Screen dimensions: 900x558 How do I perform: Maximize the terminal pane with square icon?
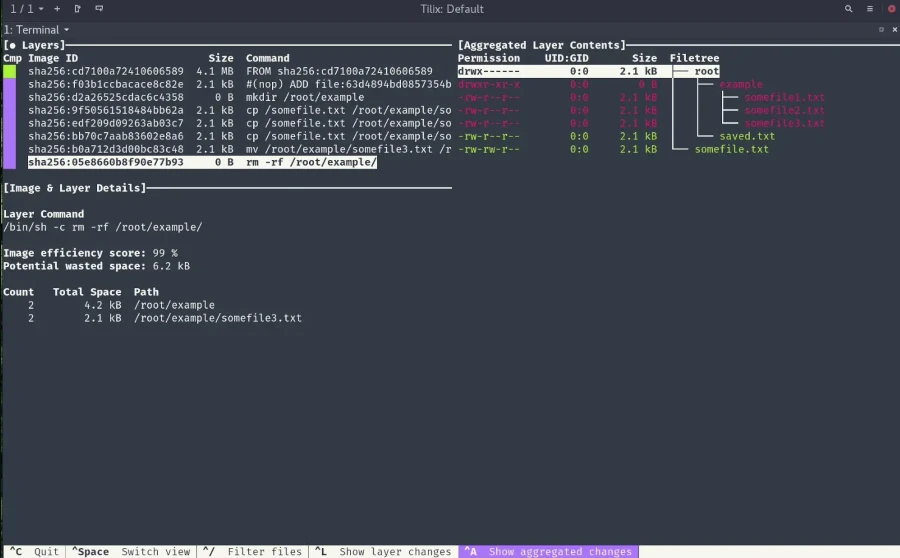pos(881,29)
